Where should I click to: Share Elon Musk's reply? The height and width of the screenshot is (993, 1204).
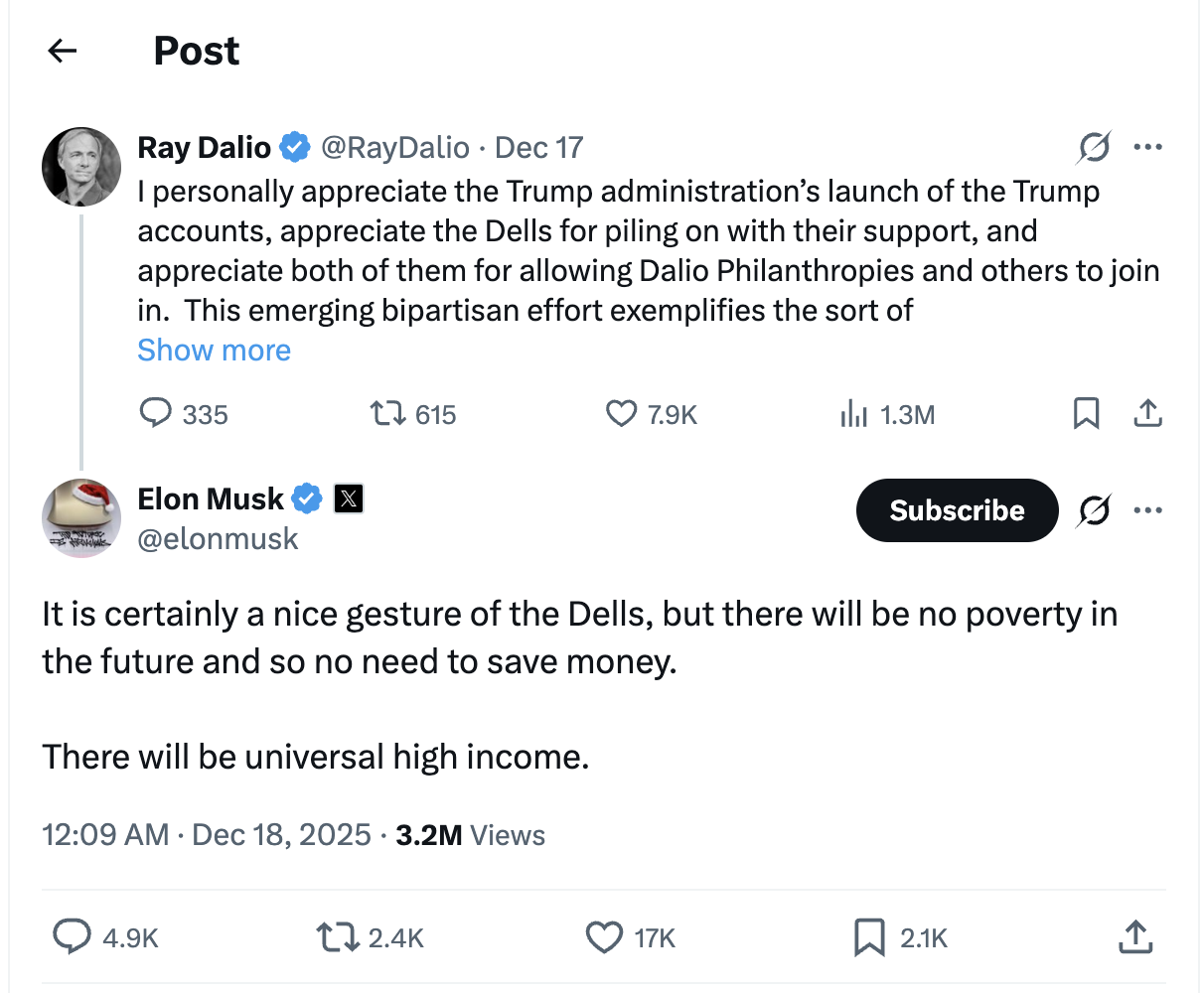click(x=1134, y=936)
